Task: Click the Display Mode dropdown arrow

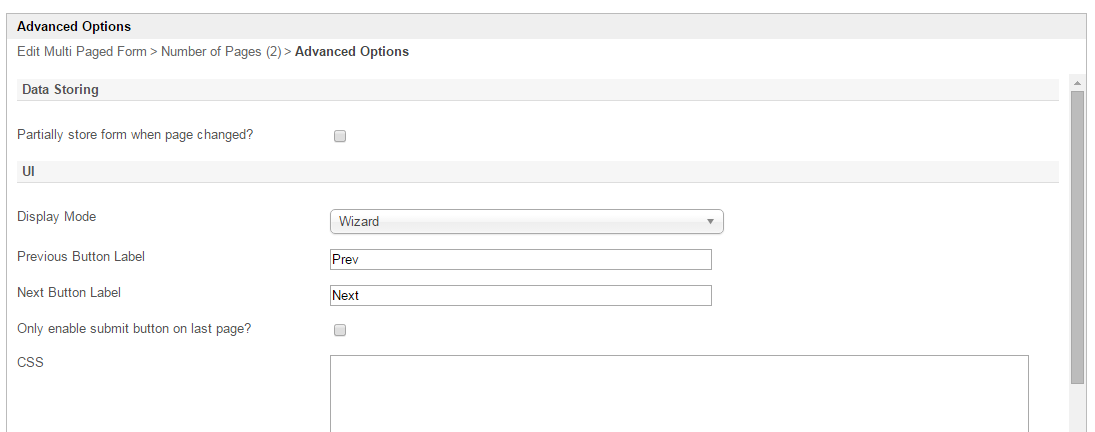Action: [x=710, y=221]
